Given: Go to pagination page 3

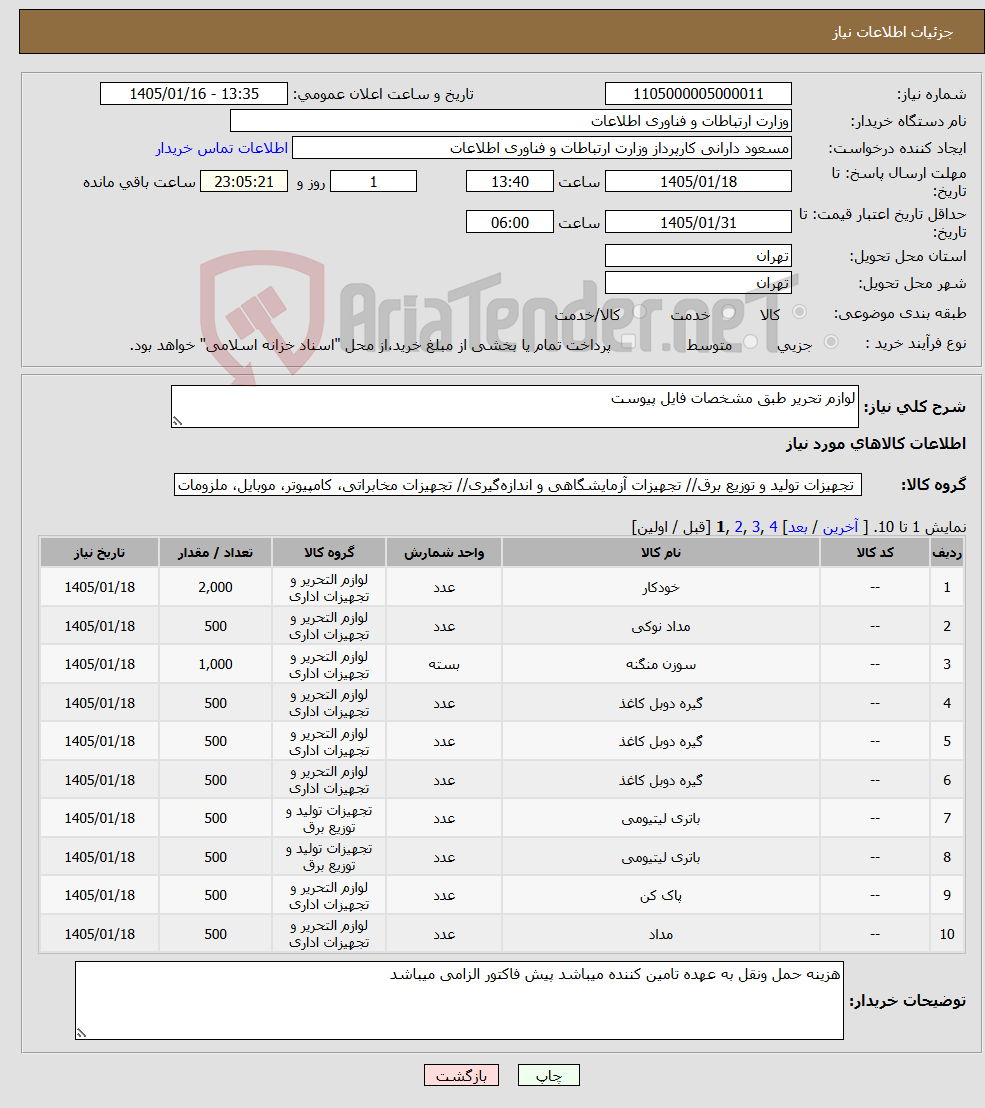Looking at the screenshot, I should tap(756, 527).
